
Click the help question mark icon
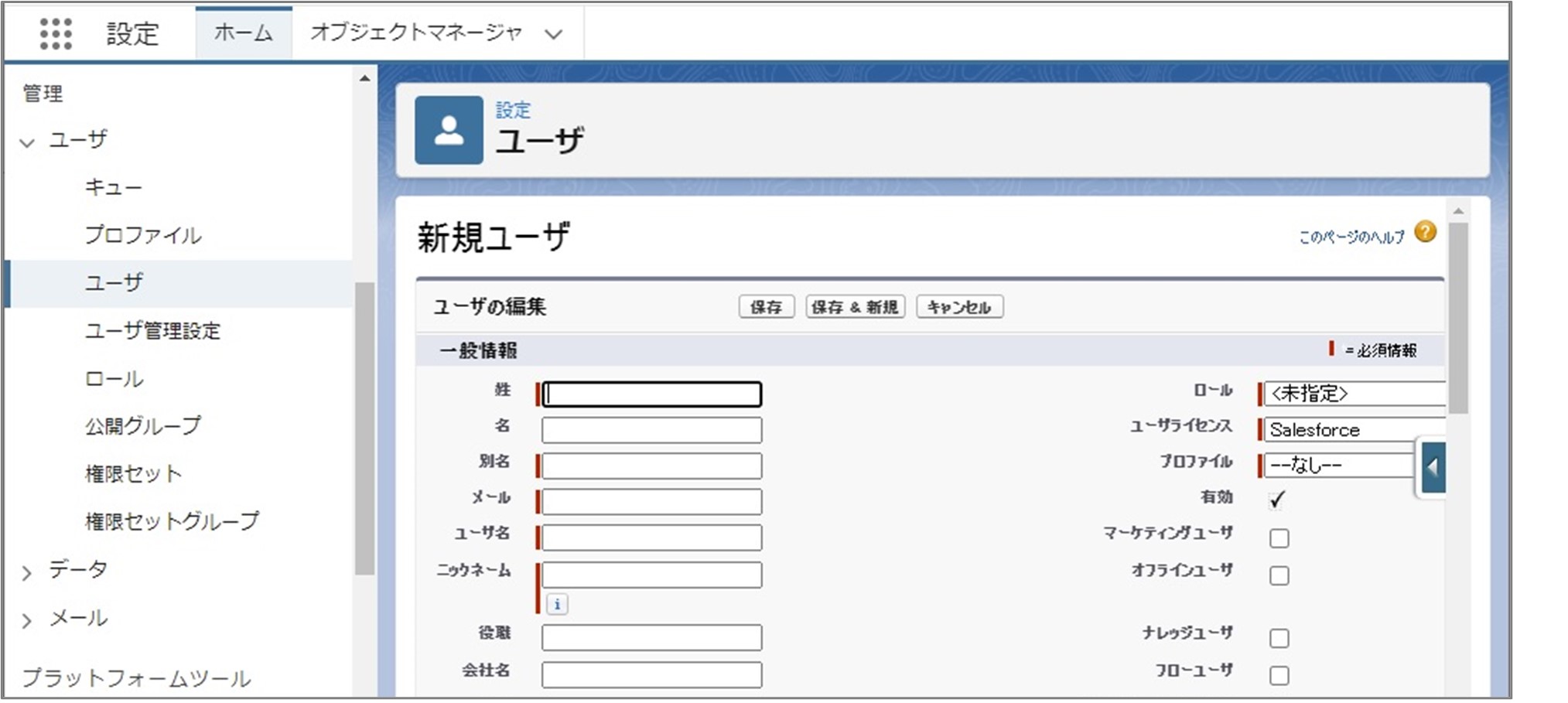click(x=1425, y=232)
